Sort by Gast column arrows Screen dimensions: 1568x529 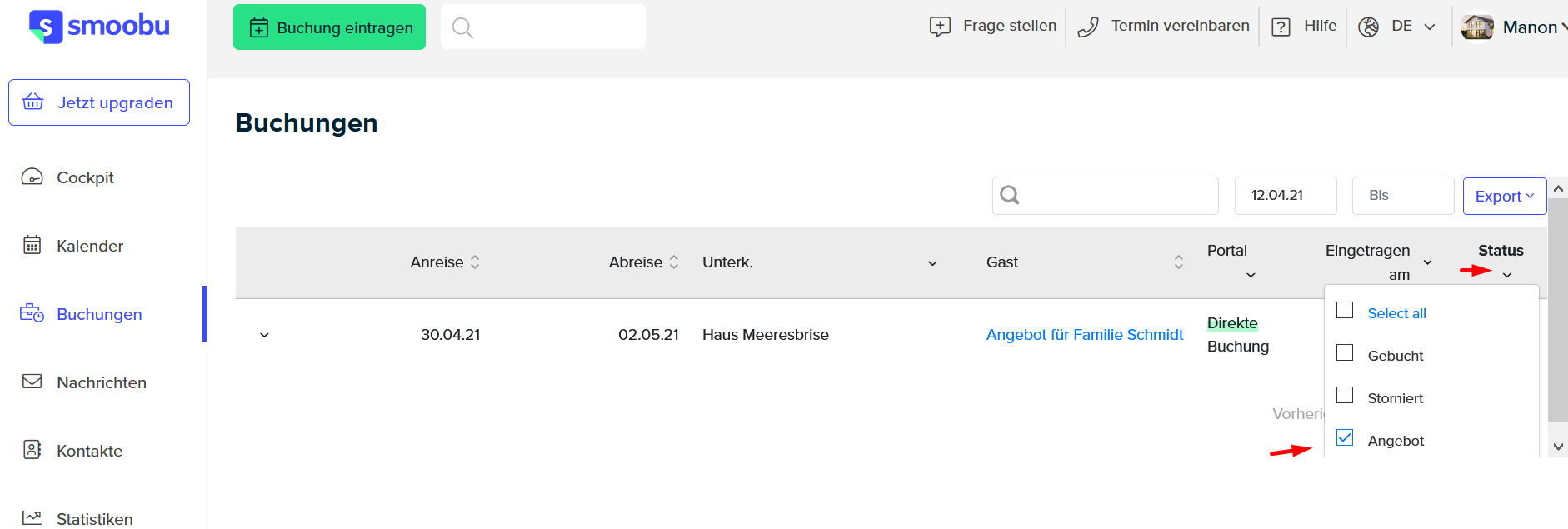tap(1179, 262)
